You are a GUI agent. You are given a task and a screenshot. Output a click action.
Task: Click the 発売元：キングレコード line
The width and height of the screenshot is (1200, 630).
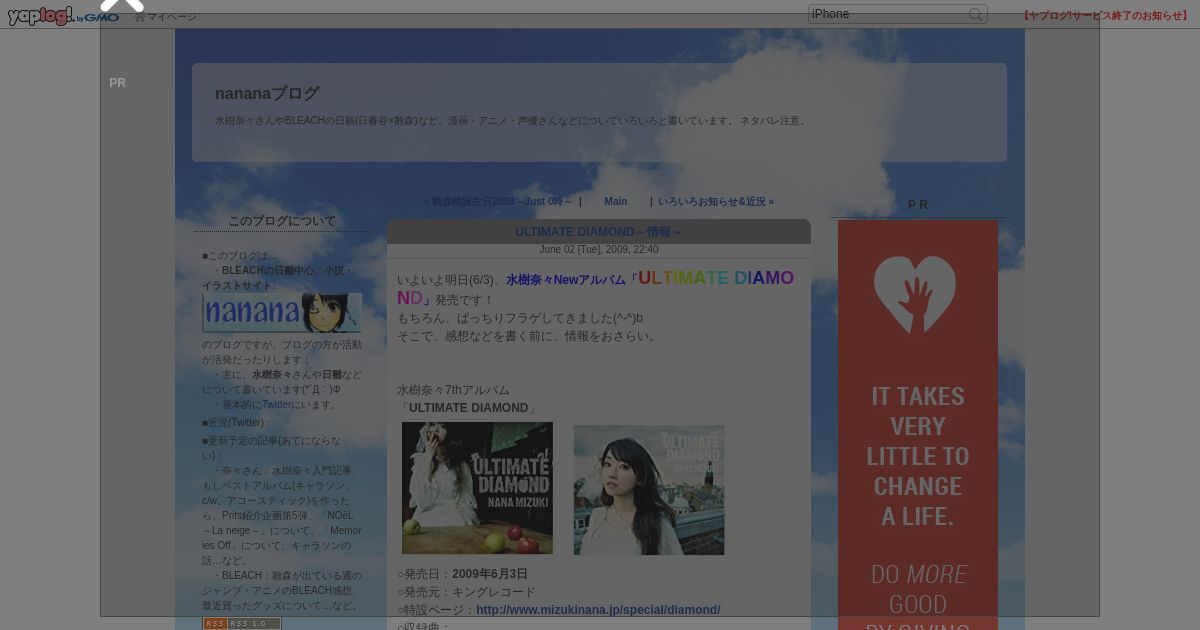pos(466,592)
